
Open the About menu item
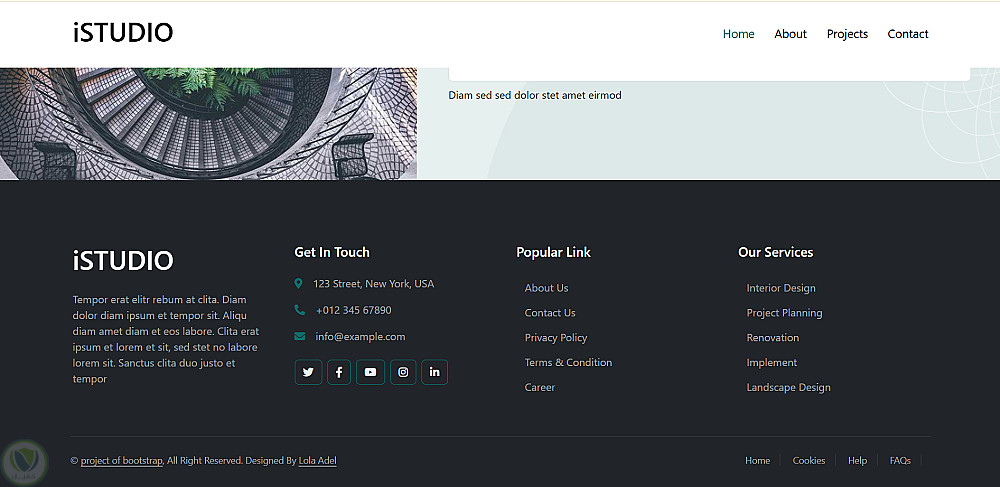point(790,34)
